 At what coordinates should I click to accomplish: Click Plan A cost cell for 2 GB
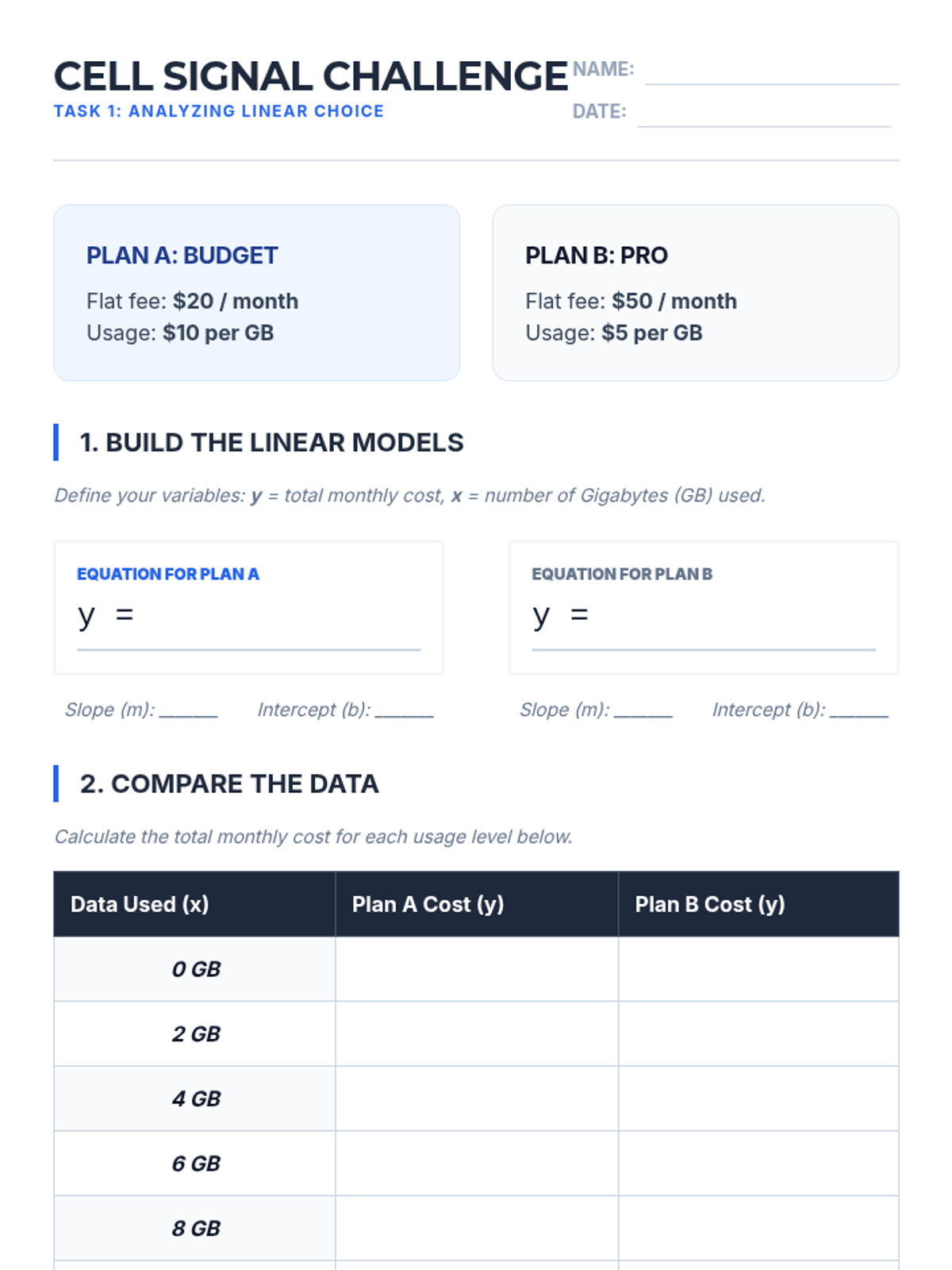coord(476,1034)
